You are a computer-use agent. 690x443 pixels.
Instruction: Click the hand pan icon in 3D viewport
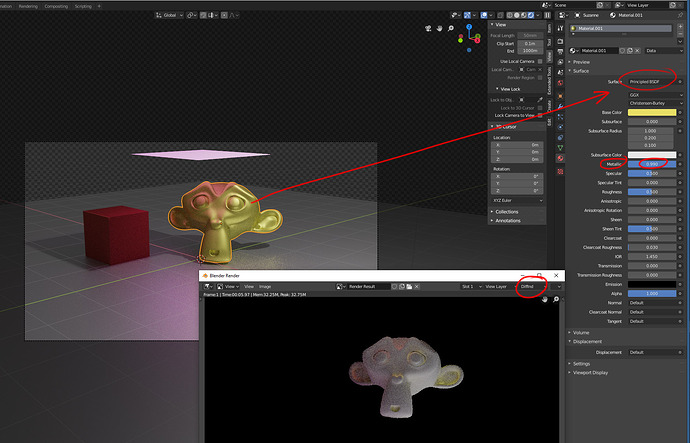click(439, 28)
